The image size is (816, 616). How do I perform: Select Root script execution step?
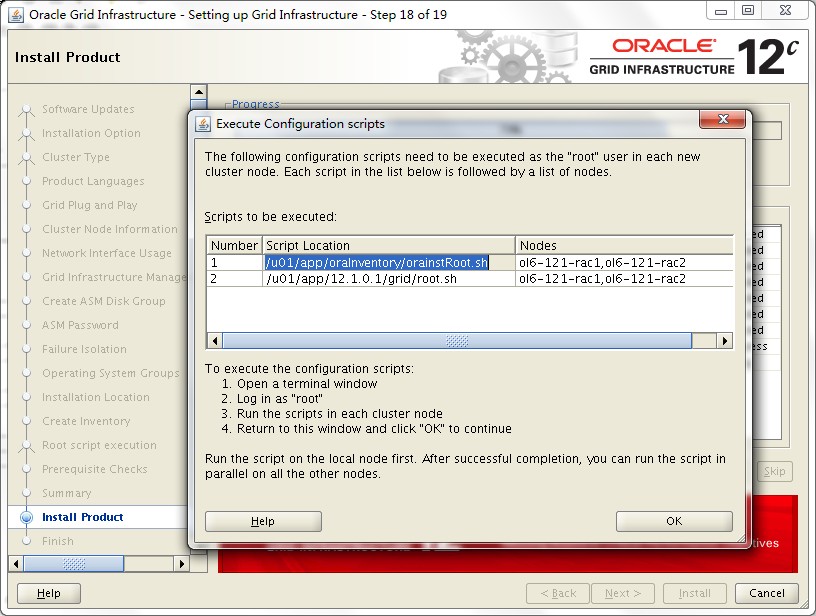point(99,445)
